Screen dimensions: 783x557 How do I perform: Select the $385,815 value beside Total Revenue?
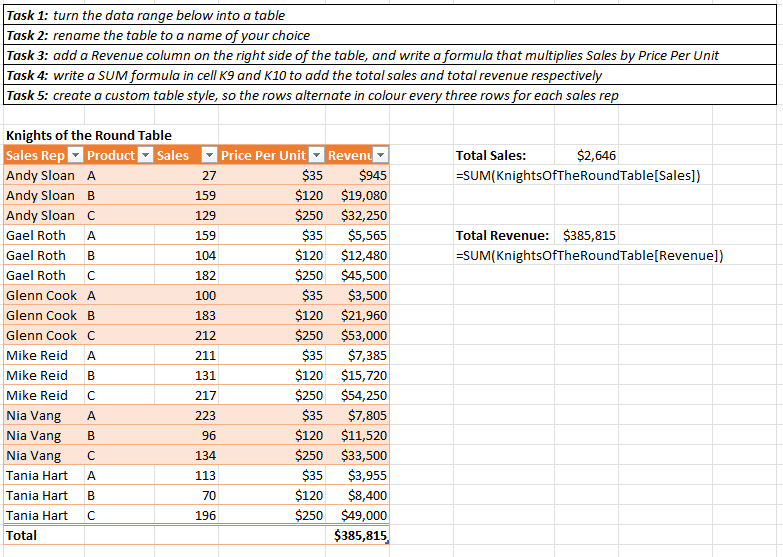click(x=586, y=235)
